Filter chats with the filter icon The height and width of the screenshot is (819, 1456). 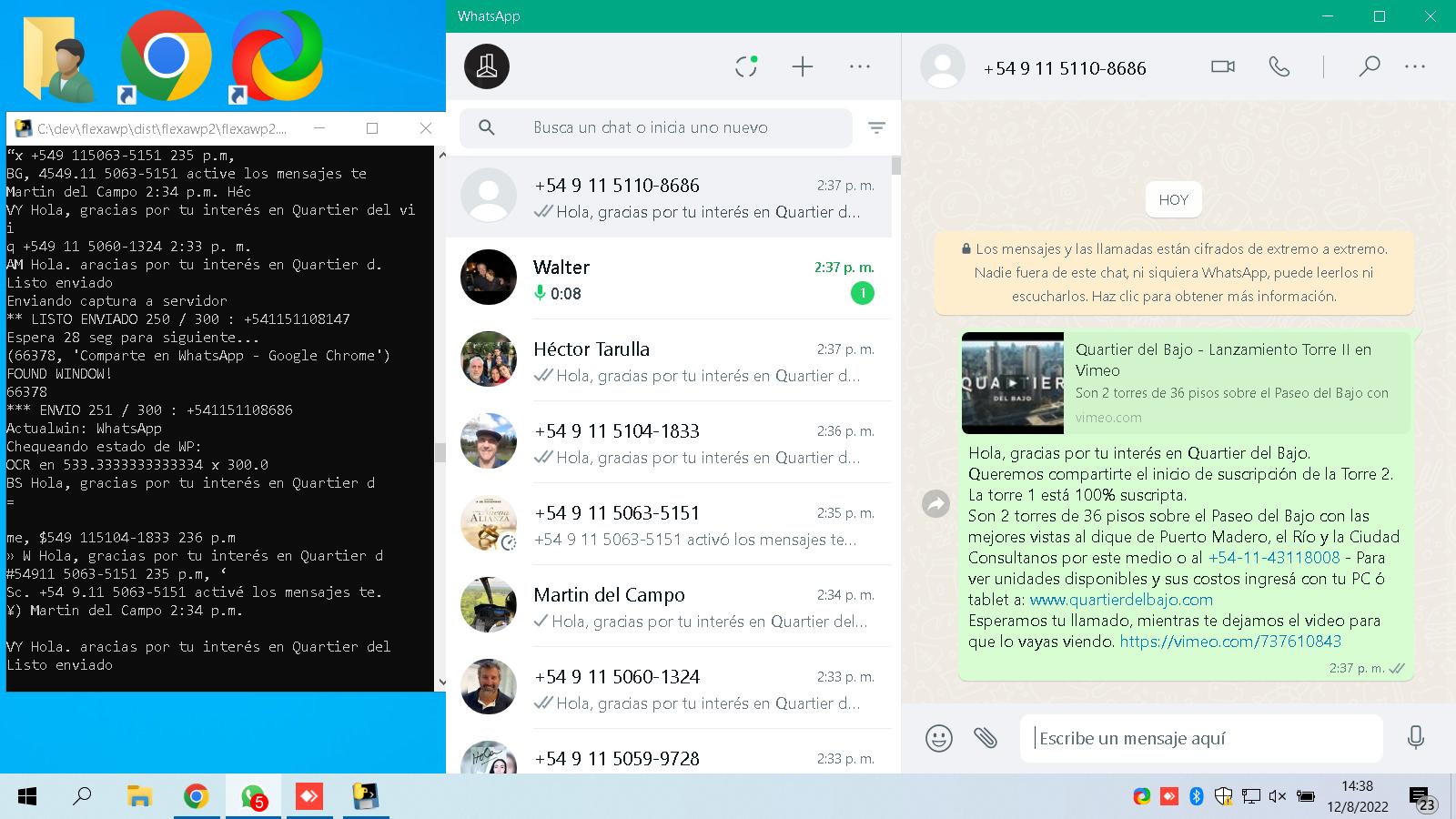click(876, 128)
